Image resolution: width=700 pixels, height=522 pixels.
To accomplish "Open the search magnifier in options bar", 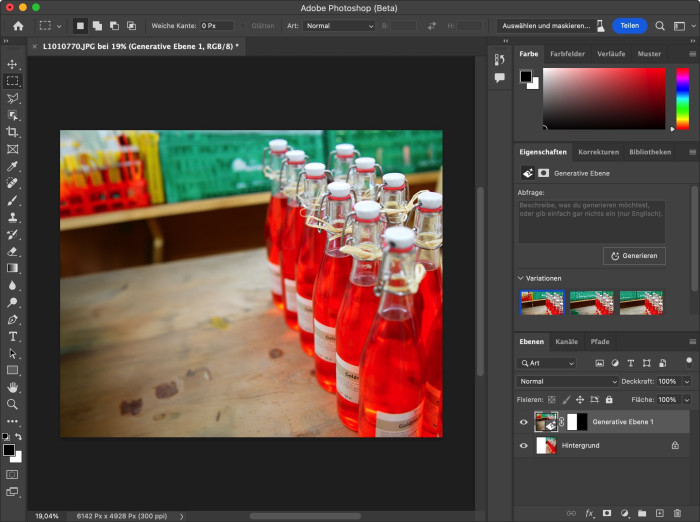I will coord(660,26).
